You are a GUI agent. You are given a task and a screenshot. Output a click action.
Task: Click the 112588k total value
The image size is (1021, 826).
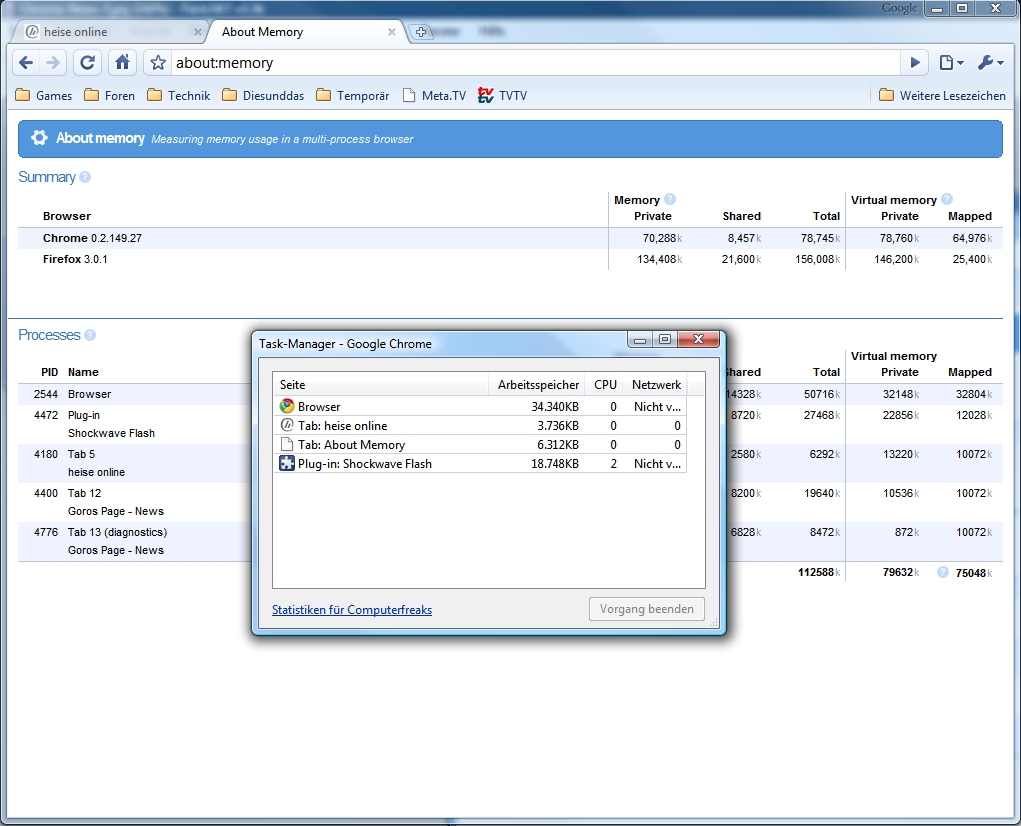[x=819, y=572]
